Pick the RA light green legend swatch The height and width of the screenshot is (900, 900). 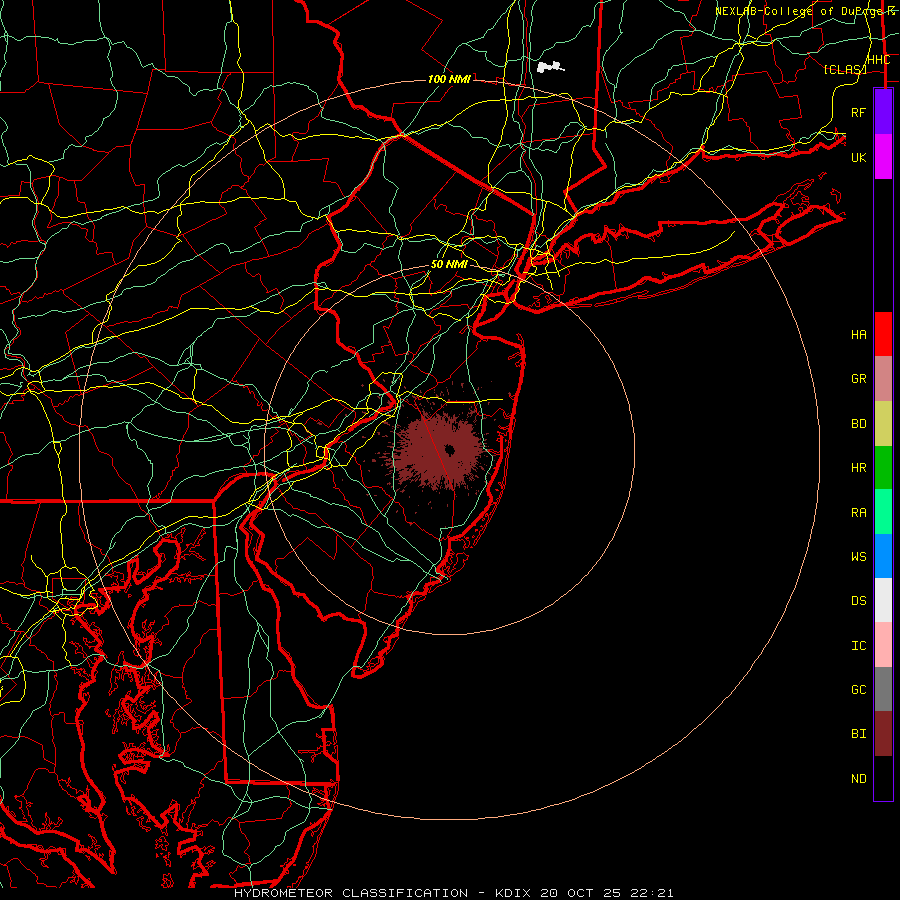pos(883,512)
